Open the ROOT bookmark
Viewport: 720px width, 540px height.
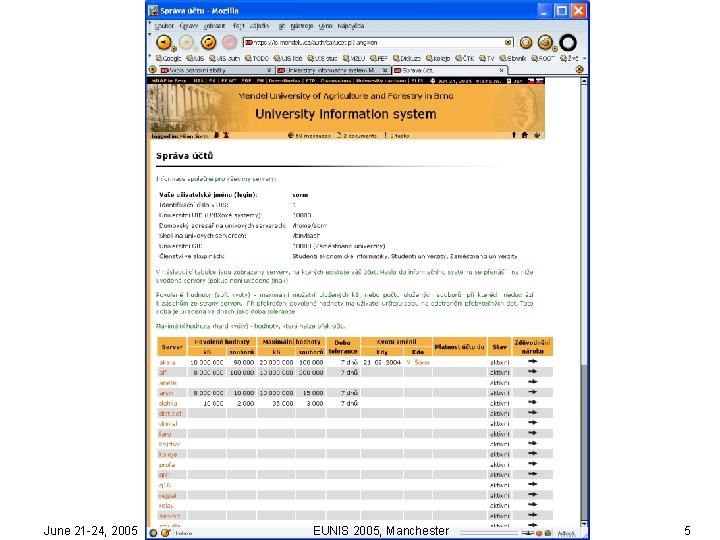543,58
